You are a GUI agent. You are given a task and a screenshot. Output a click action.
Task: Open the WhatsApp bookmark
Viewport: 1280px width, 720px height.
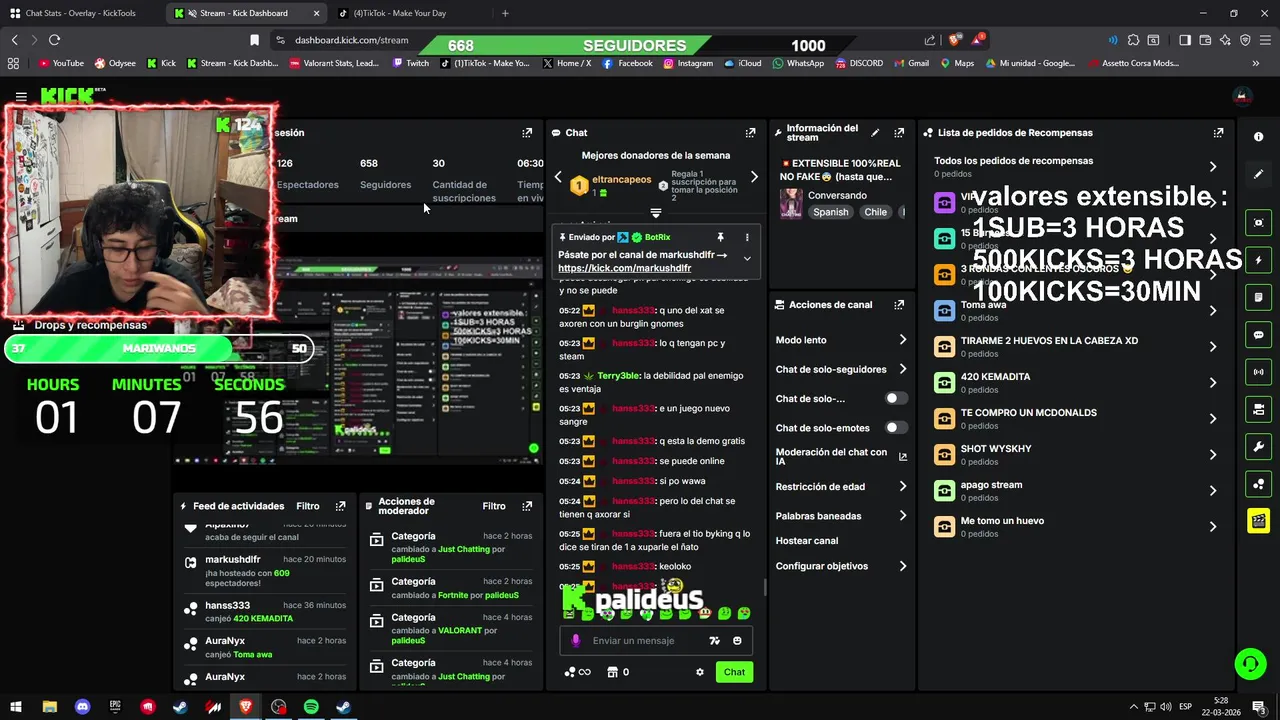[x=797, y=63]
